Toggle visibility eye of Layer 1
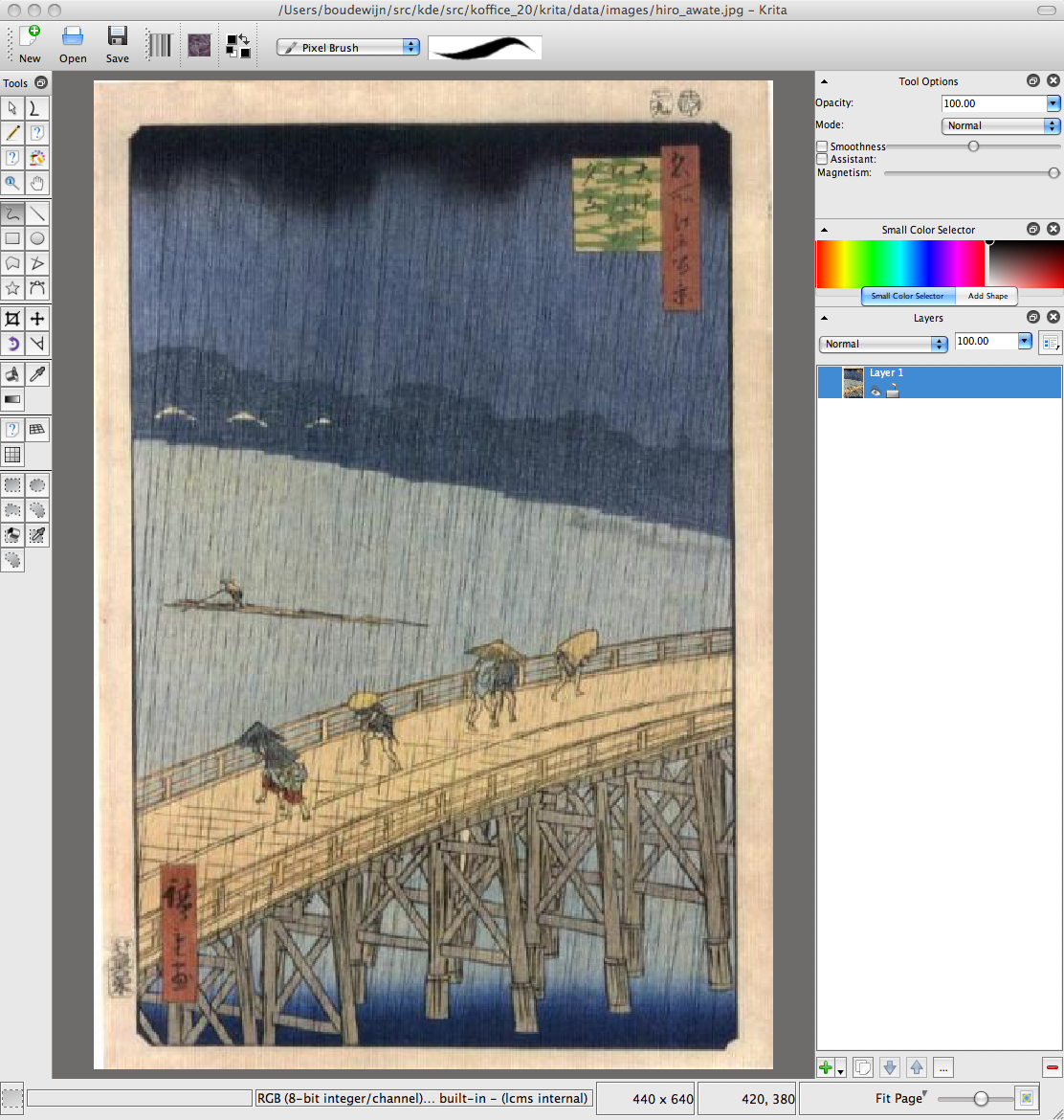The width and height of the screenshot is (1064, 1120). (x=876, y=392)
